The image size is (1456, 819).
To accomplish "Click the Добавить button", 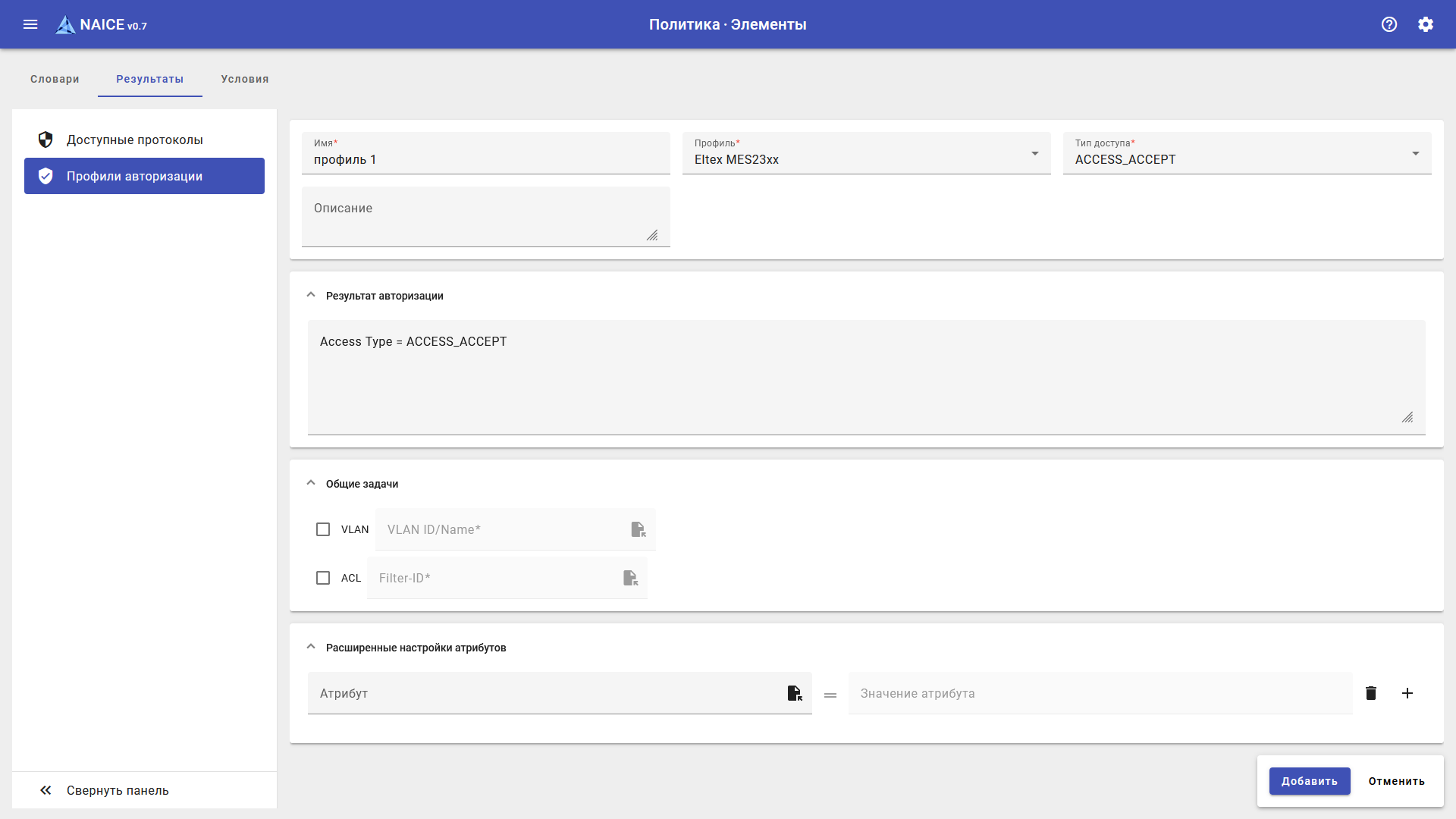I will pyautogui.click(x=1310, y=781).
